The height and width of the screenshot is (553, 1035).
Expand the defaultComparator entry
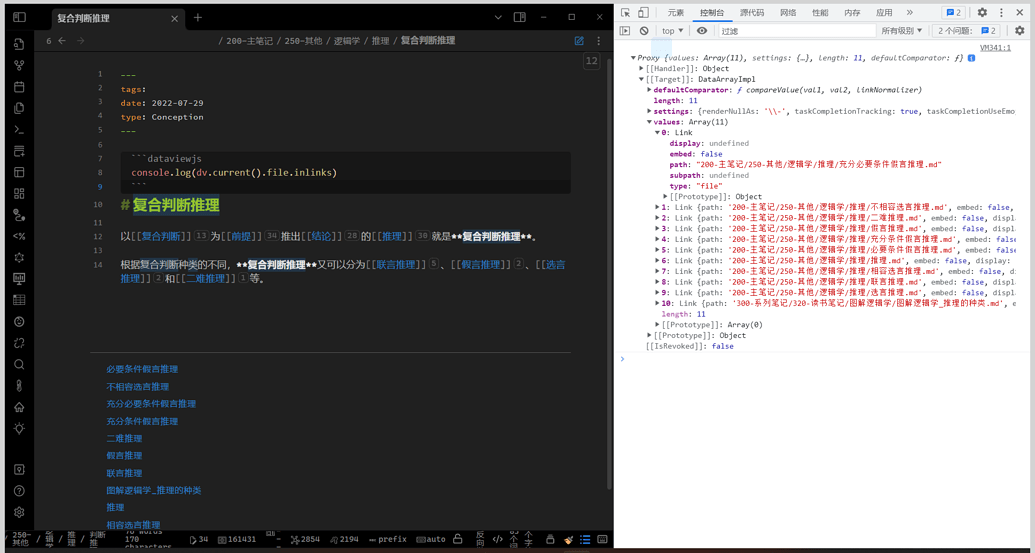coord(650,90)
